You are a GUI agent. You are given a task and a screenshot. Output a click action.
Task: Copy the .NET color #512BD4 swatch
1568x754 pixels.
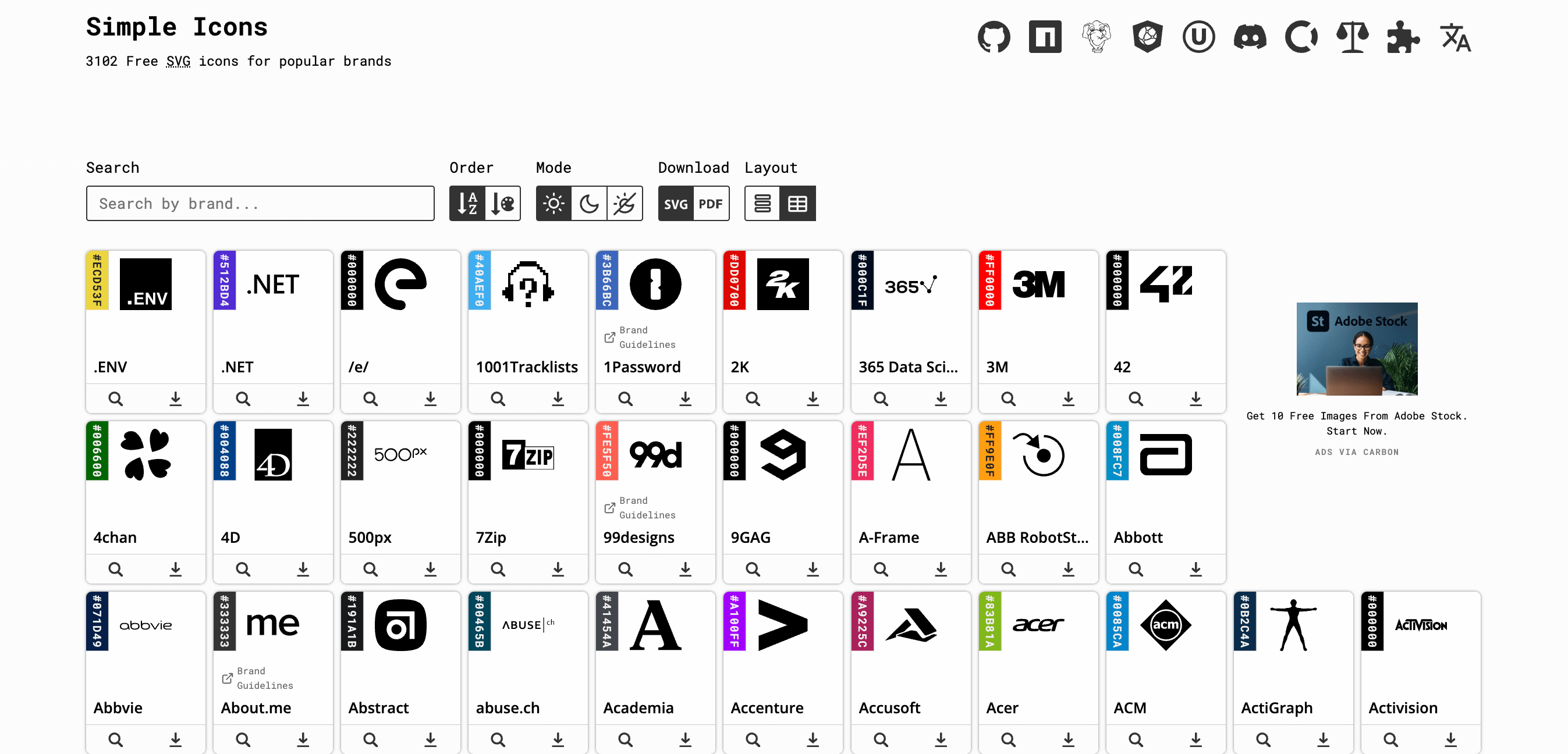coord(225,280)
